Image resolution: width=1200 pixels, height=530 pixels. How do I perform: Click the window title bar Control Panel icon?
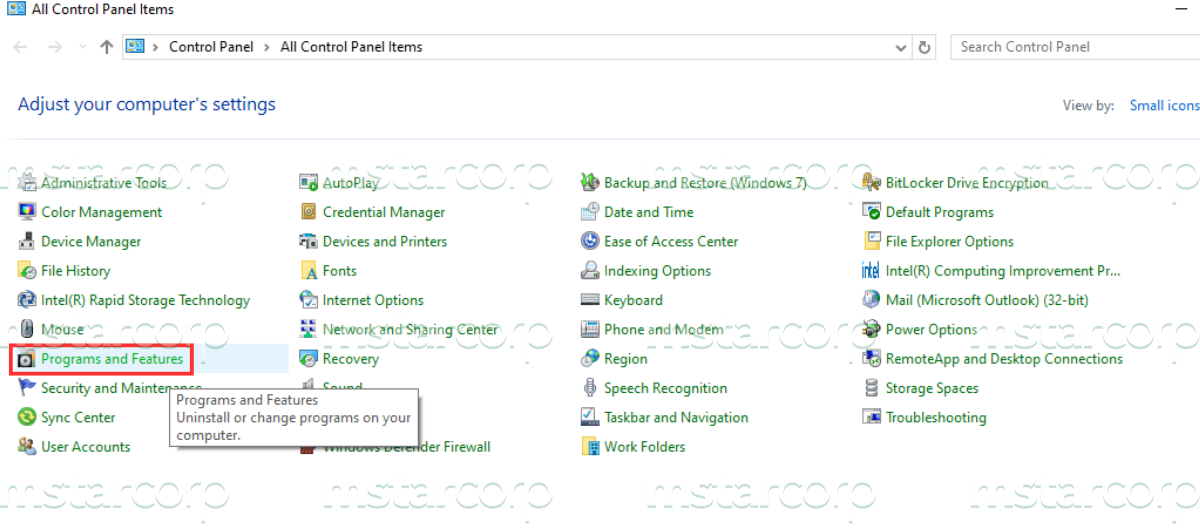pyautogui.click(x=16, y=9)
